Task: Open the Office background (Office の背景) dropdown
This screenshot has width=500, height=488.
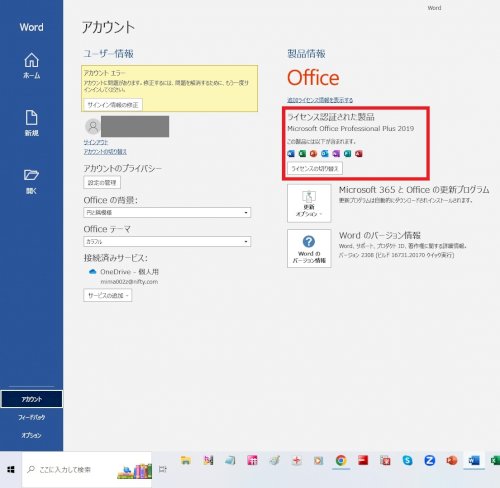Action: click(167, 212)
